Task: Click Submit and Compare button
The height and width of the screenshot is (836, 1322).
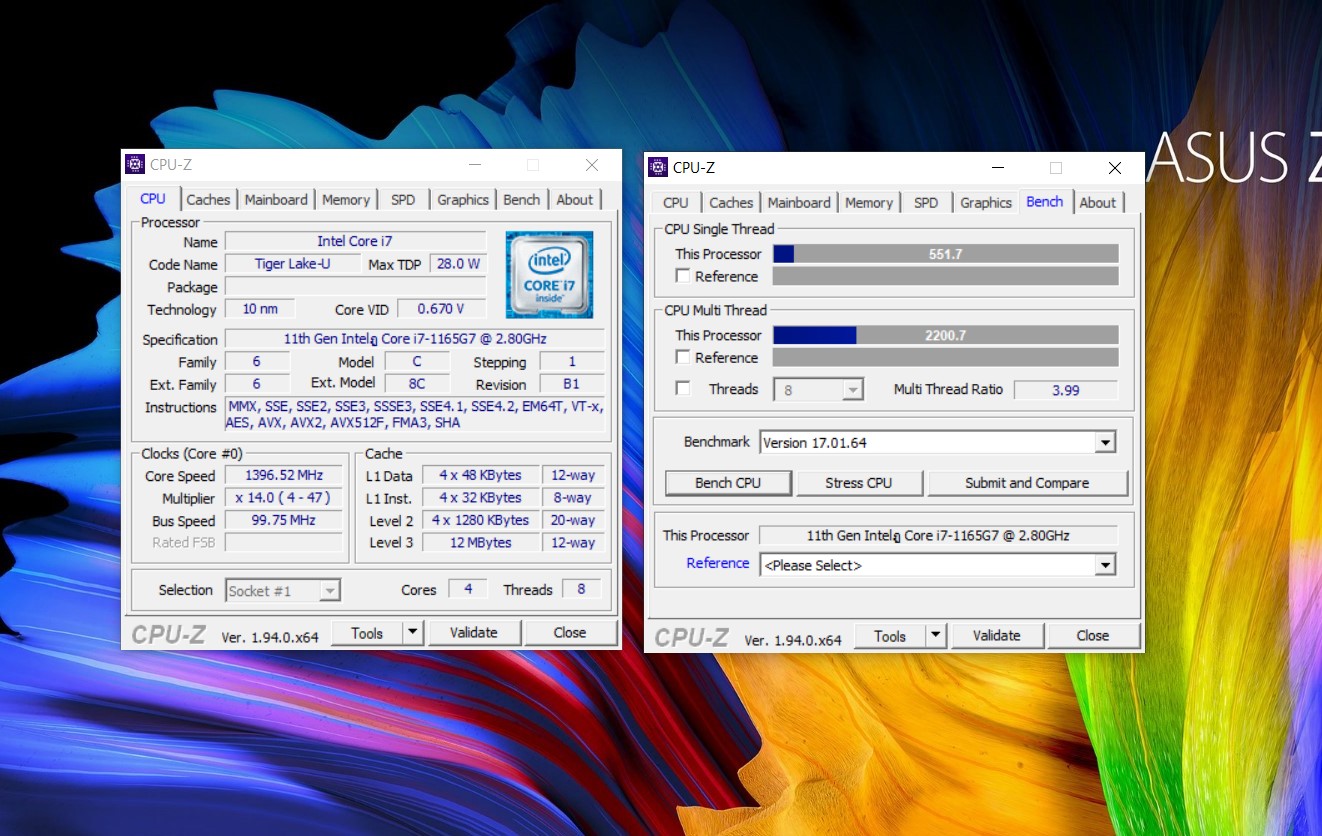Action: tap(1027, 483)
